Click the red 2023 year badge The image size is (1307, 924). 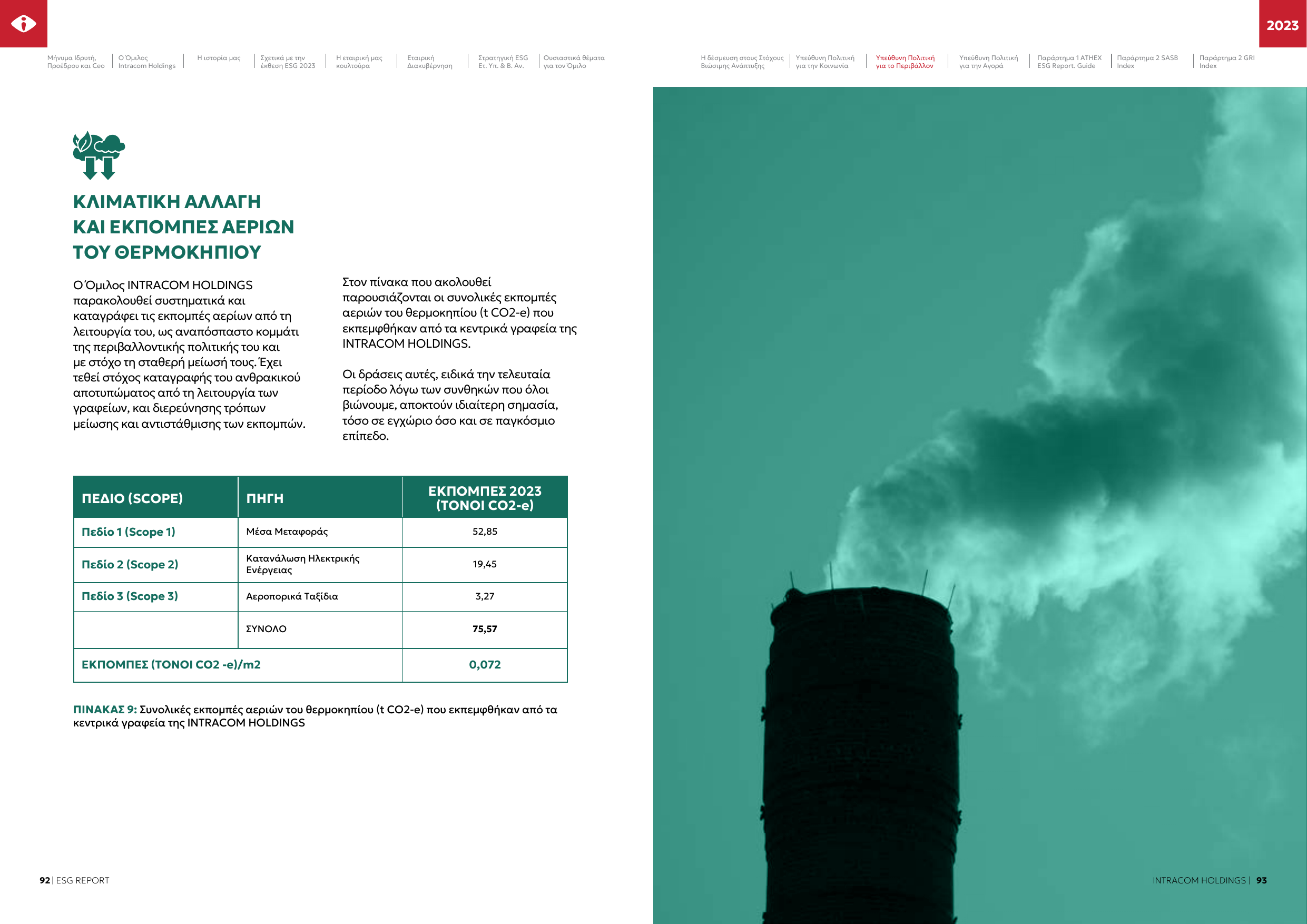tap(1283, 24)
